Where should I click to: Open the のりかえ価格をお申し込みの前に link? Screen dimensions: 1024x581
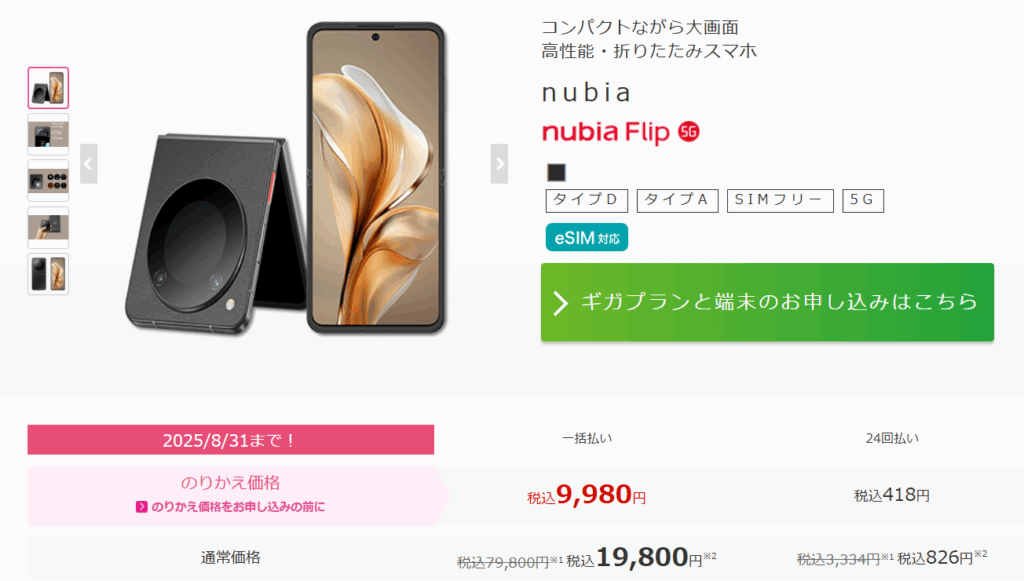(x=238, y=507)
